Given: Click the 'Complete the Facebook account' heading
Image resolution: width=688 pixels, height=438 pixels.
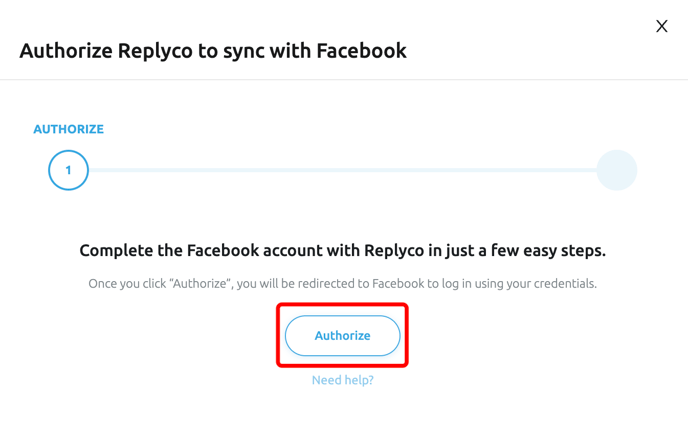Looking at the screenshot, I should pos(342,250).
